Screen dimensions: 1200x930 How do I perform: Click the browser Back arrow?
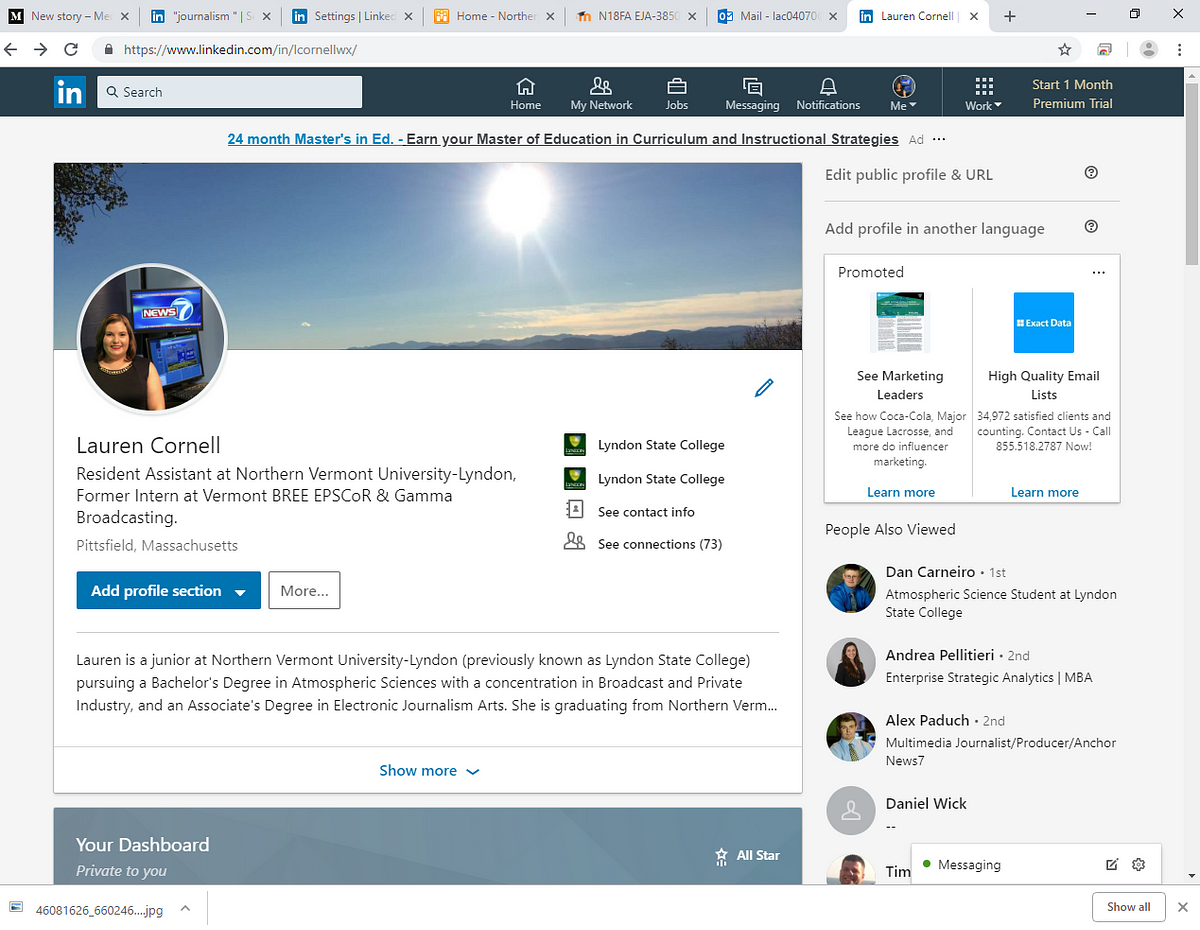click(12, 49)
